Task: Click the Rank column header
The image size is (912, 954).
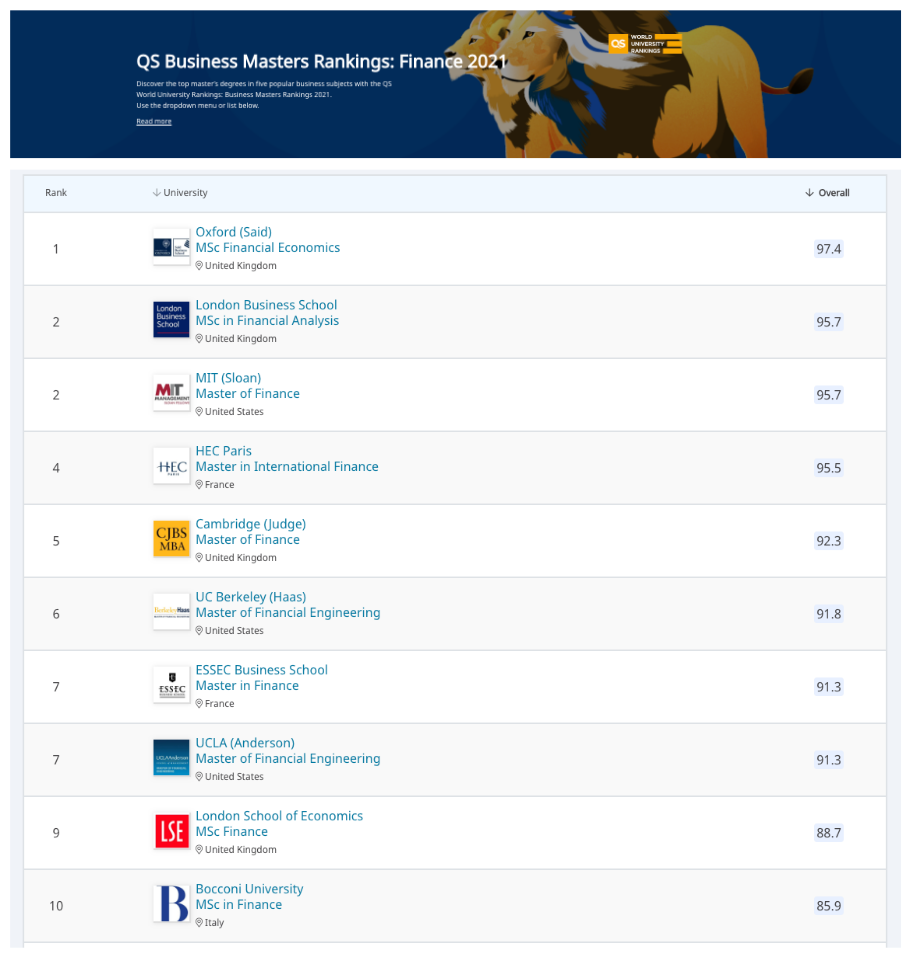Action: pyautogui.click(x=56, y=193)
